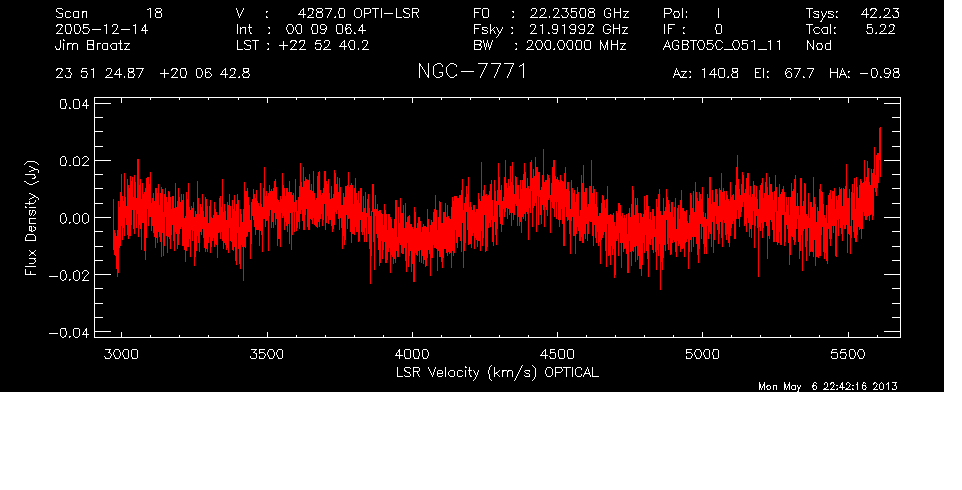The width and height of the screenshot is (962, 490).
Task: Click the Mon May 6 timestamp text
Action: tap(828, 388)
